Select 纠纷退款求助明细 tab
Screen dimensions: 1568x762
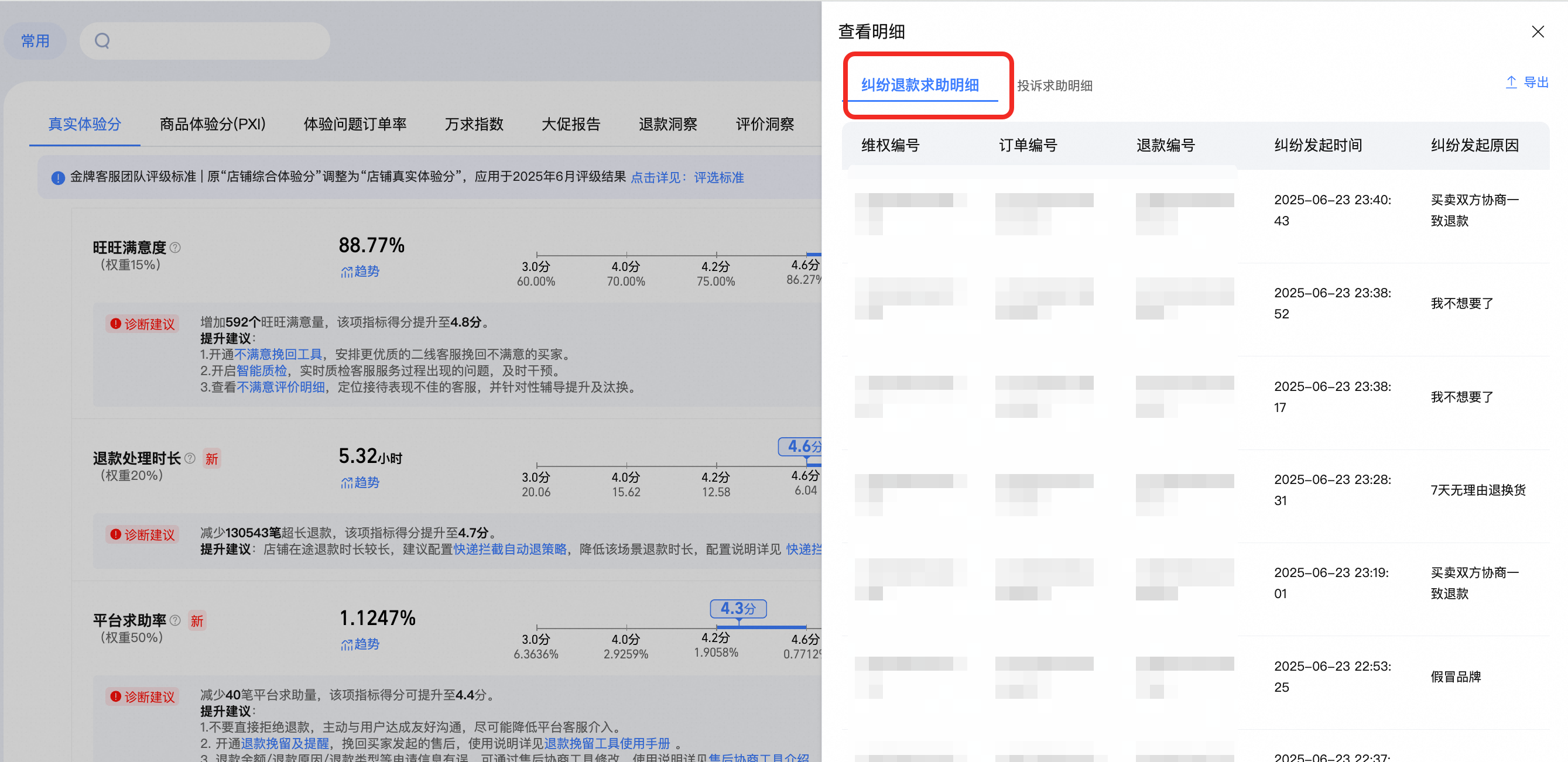click(x=920, y=85)
